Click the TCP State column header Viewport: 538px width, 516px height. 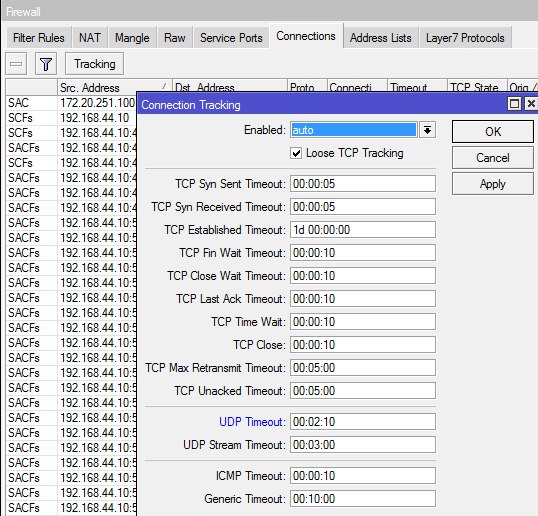(x=477, y=86)
